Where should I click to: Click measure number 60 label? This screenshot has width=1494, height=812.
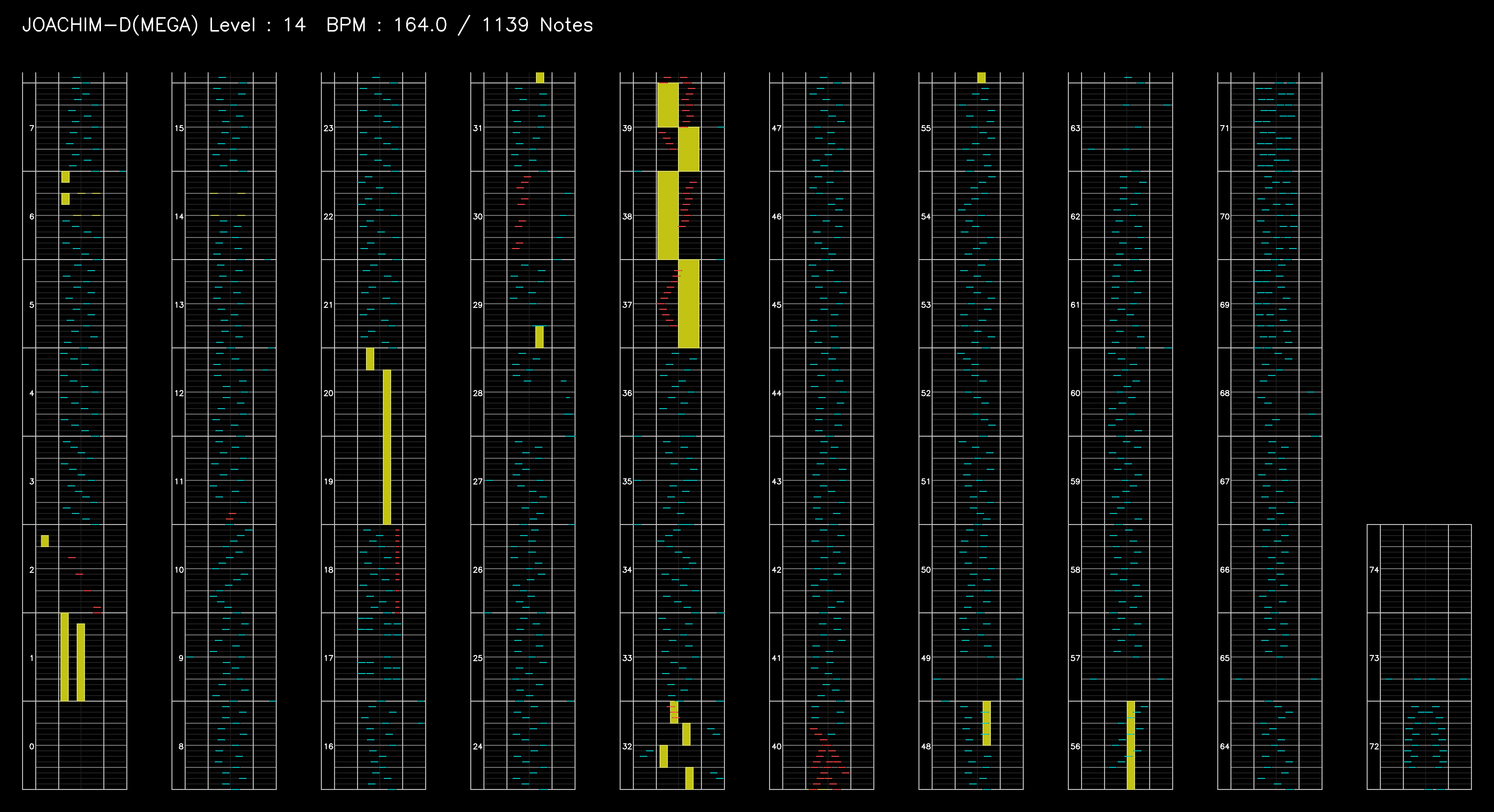click(1075, 393)
